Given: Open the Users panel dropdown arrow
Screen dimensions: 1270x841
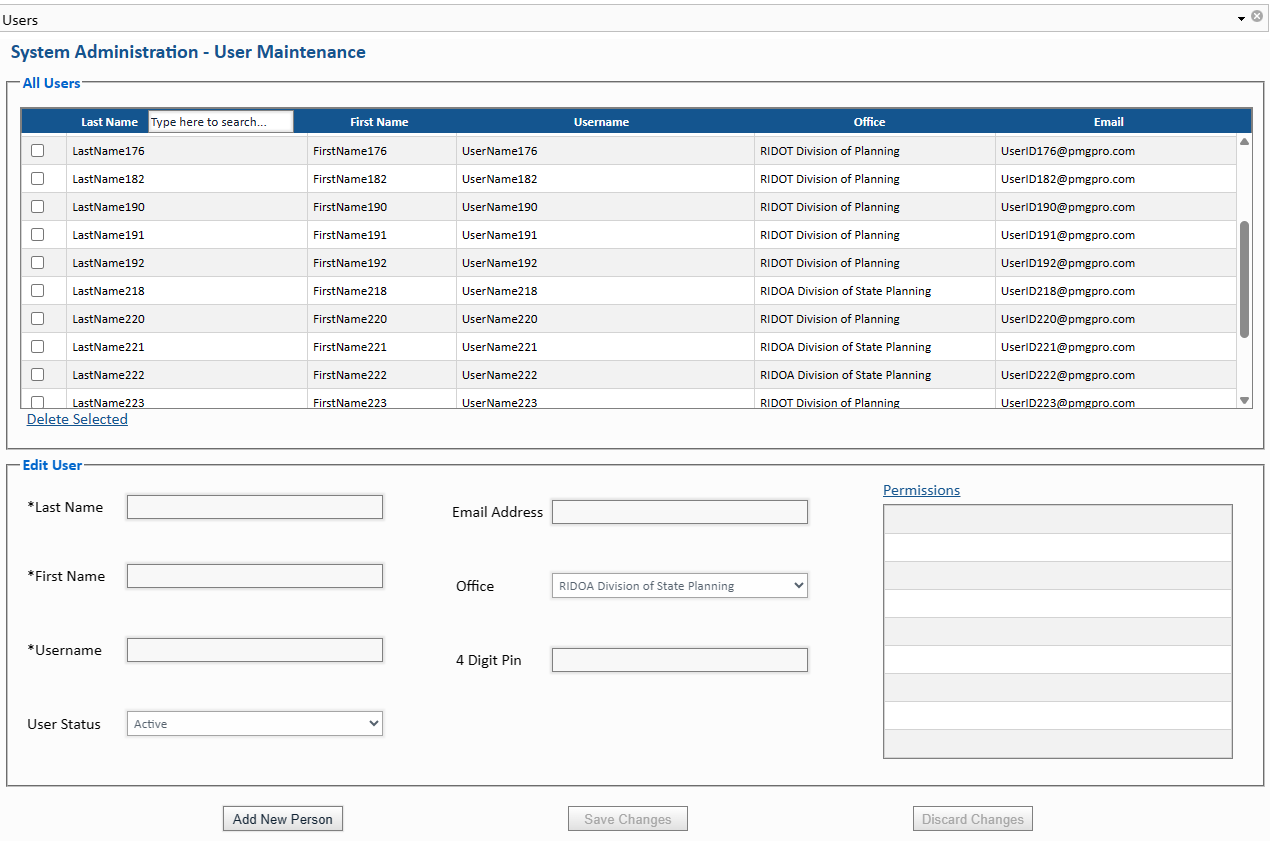Looking at the screenshot, I should pyautogui.click(x=1241, y=18).
